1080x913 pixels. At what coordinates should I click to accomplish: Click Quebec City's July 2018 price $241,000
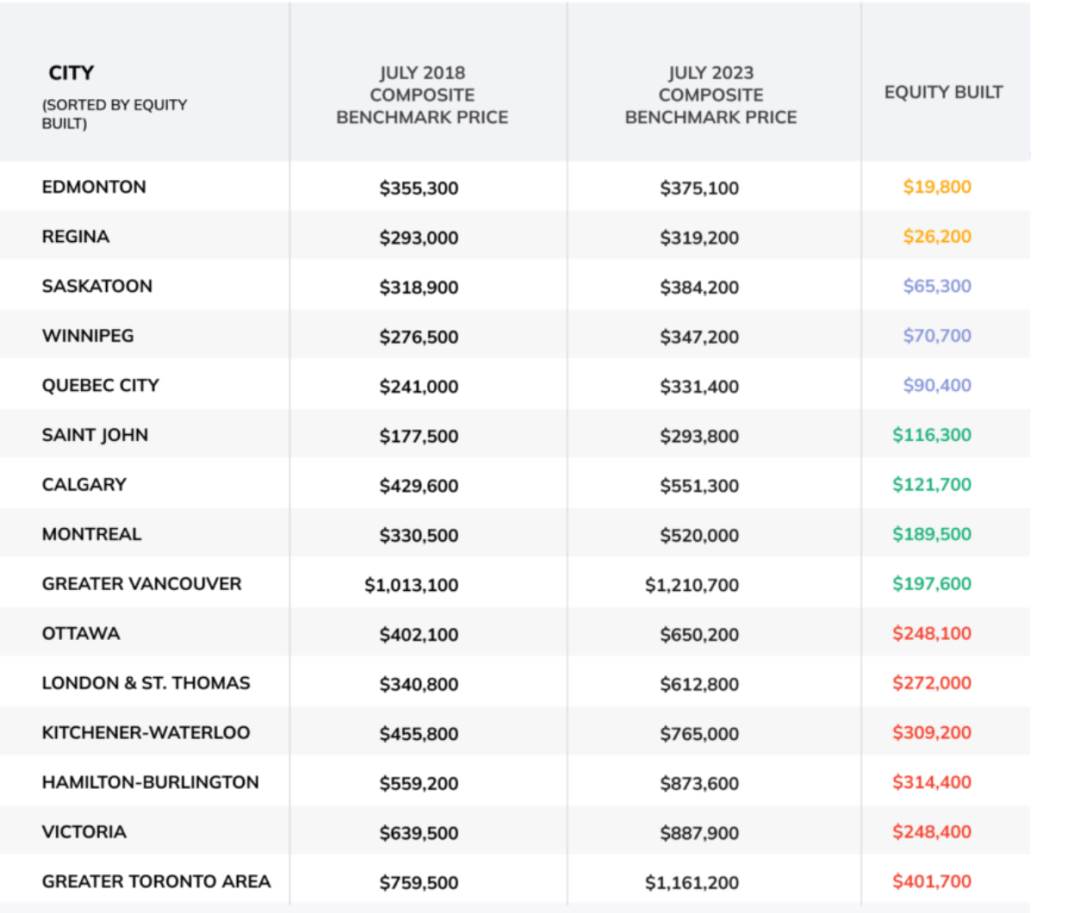point(419,386)
